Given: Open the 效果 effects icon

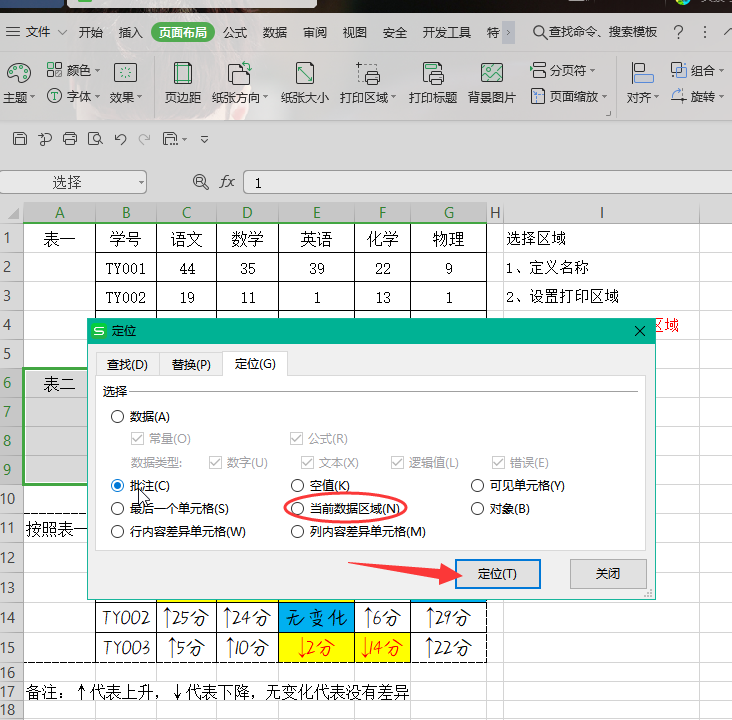Looking at the screenshot, I should [x=125, y=73].
